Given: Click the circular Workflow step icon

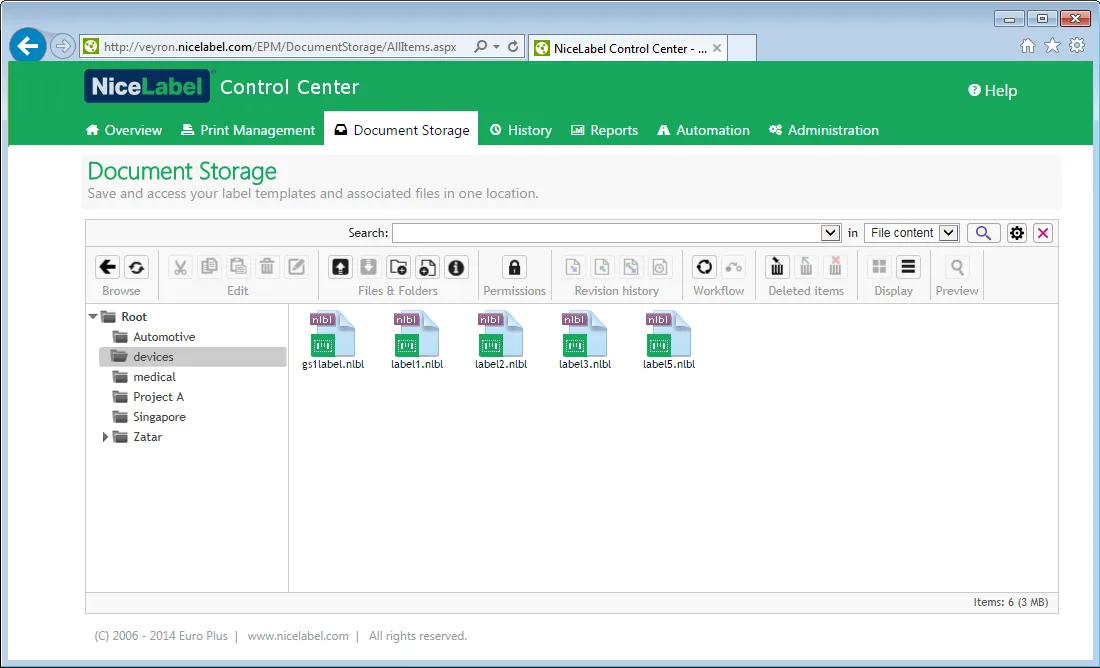Looking at the screenshot, I should coord(704,267).
